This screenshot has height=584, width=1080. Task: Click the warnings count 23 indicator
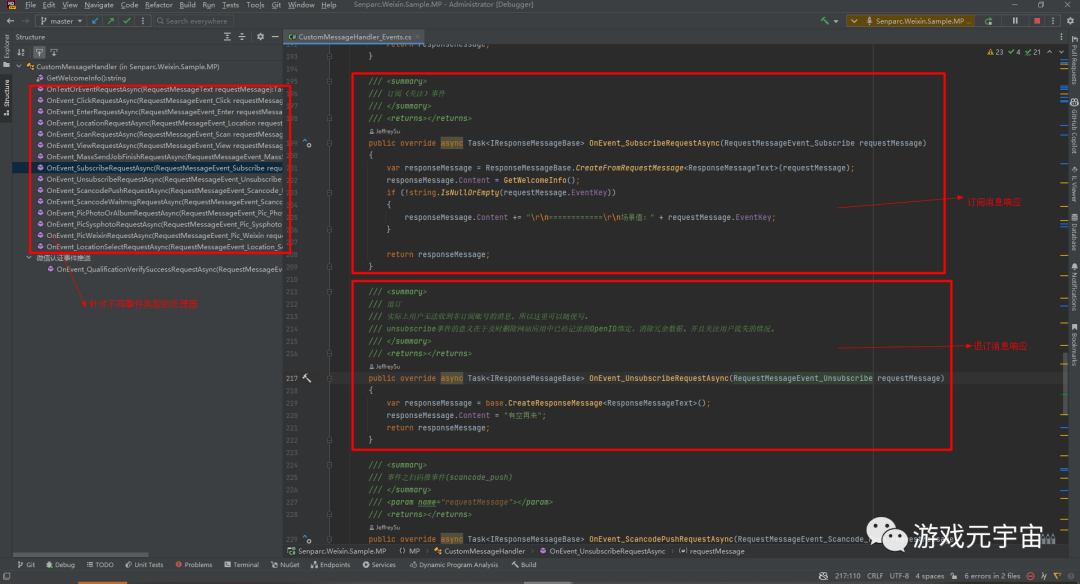(995, 52)
